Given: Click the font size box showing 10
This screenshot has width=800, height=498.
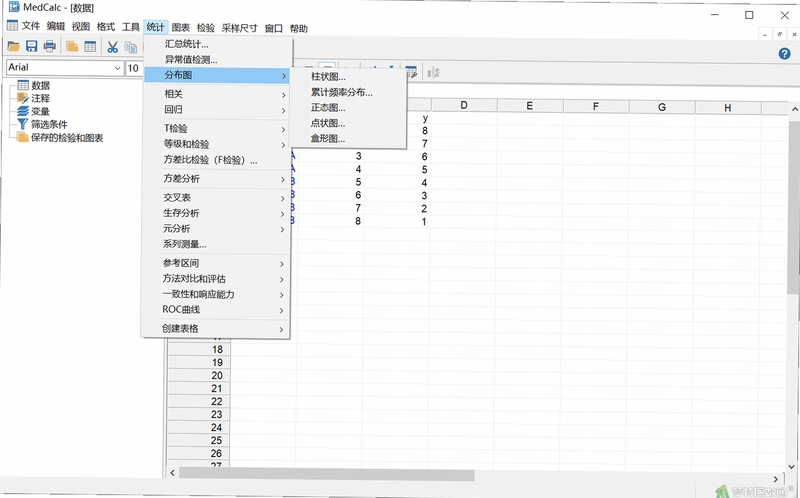Looking at the screenshot, I should [x=134, y=68].
